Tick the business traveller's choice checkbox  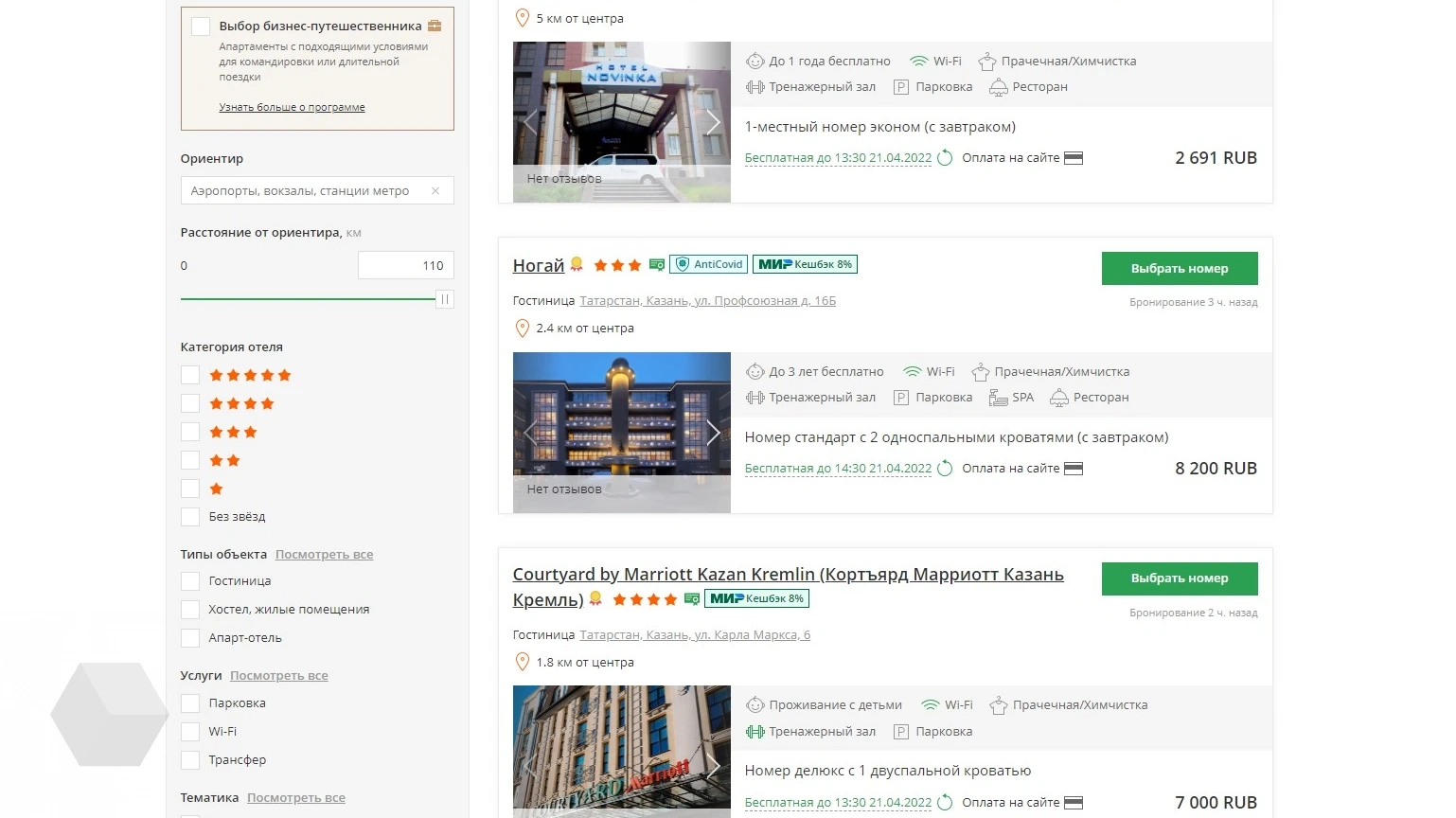(x=201, y=27)
